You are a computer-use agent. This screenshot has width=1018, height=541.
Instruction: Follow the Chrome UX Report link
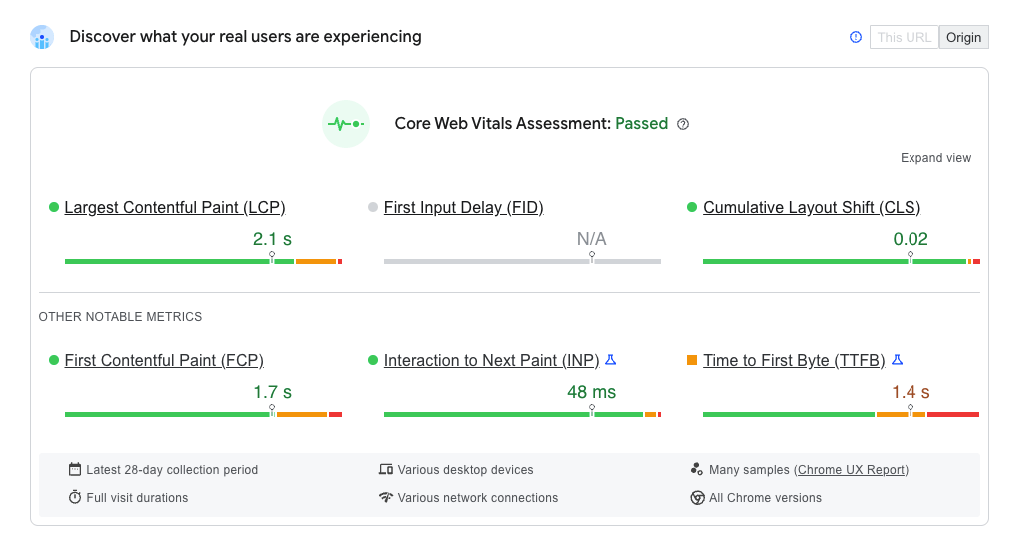851,470
